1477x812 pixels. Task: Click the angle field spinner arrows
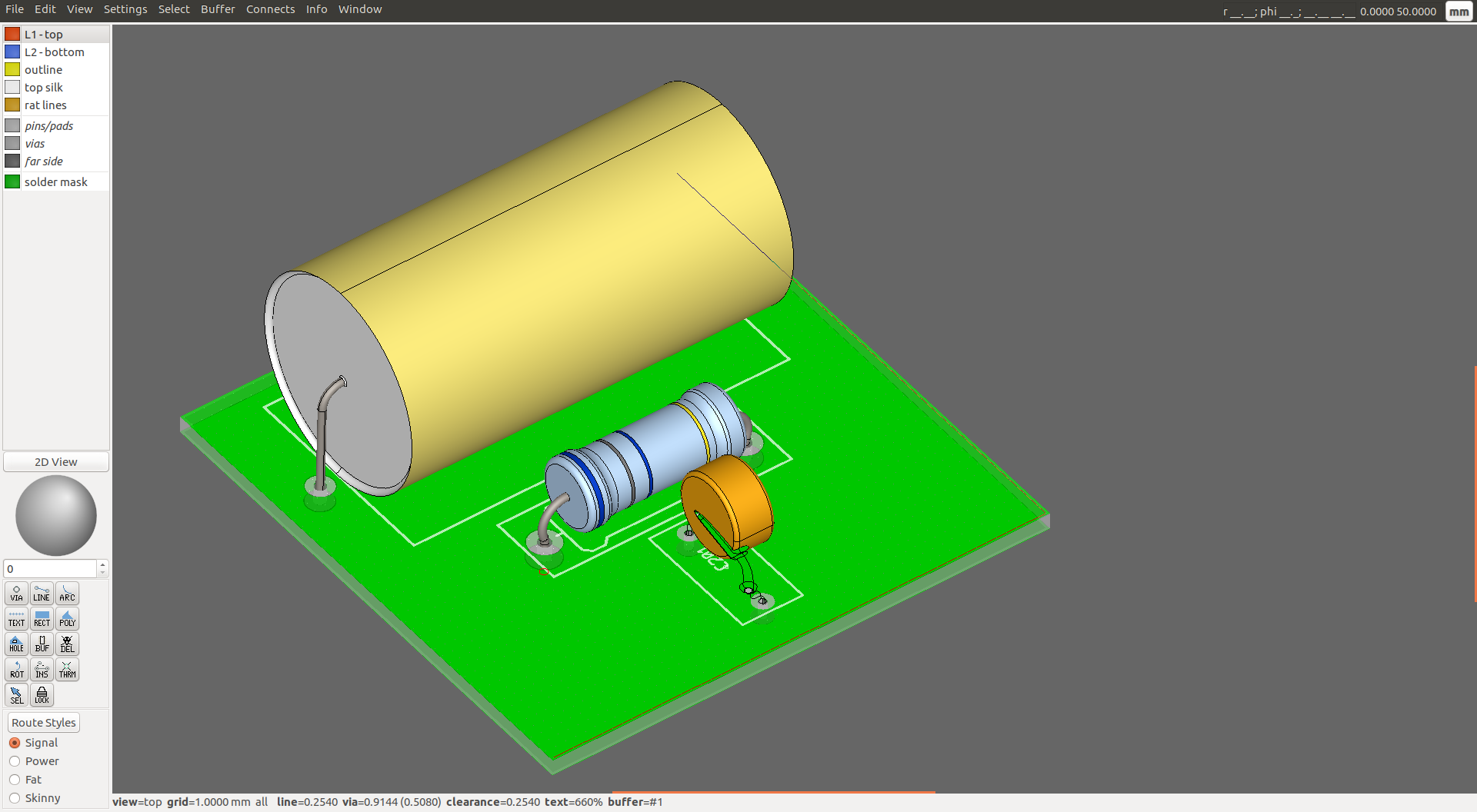(102, 569)
